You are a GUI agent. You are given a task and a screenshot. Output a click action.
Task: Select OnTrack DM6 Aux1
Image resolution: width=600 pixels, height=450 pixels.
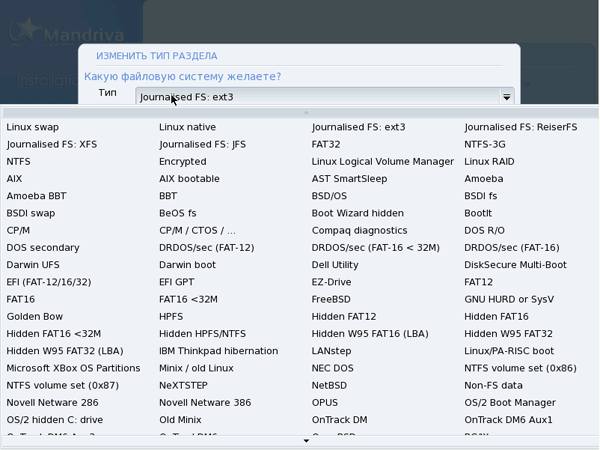coord(508,420)
